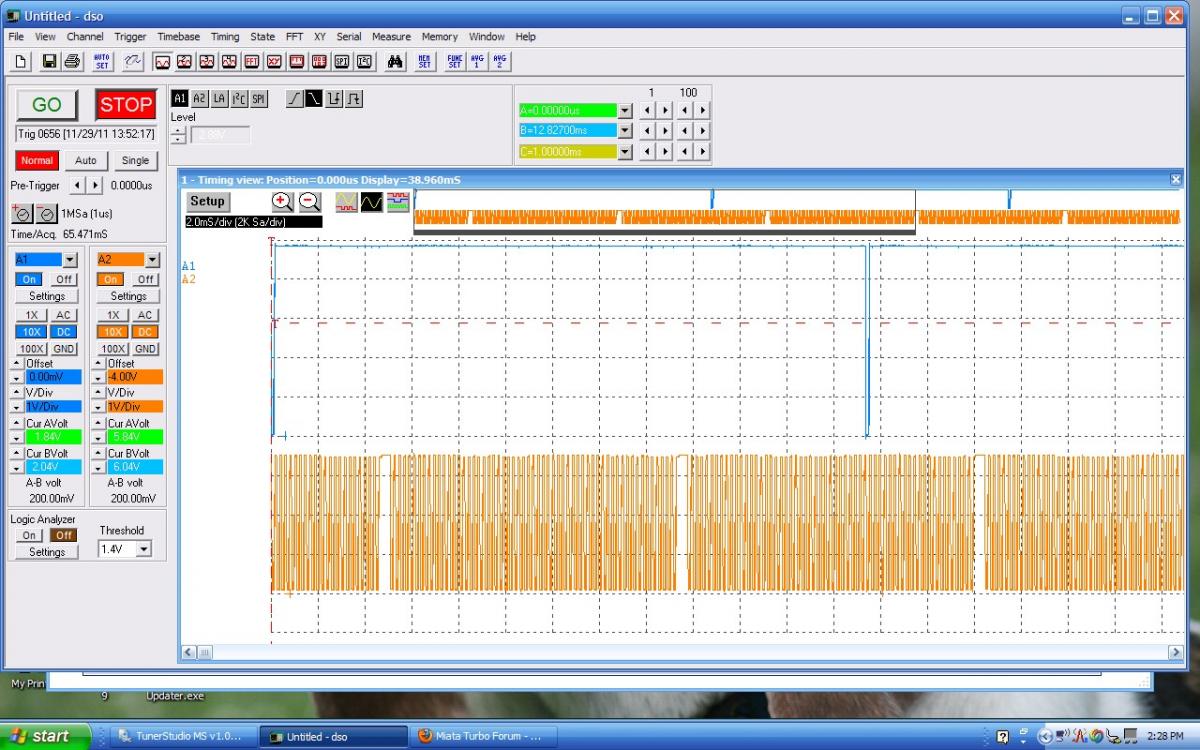Select the rising edge trigger icon

pyautogui.click(x=294, y=98)
